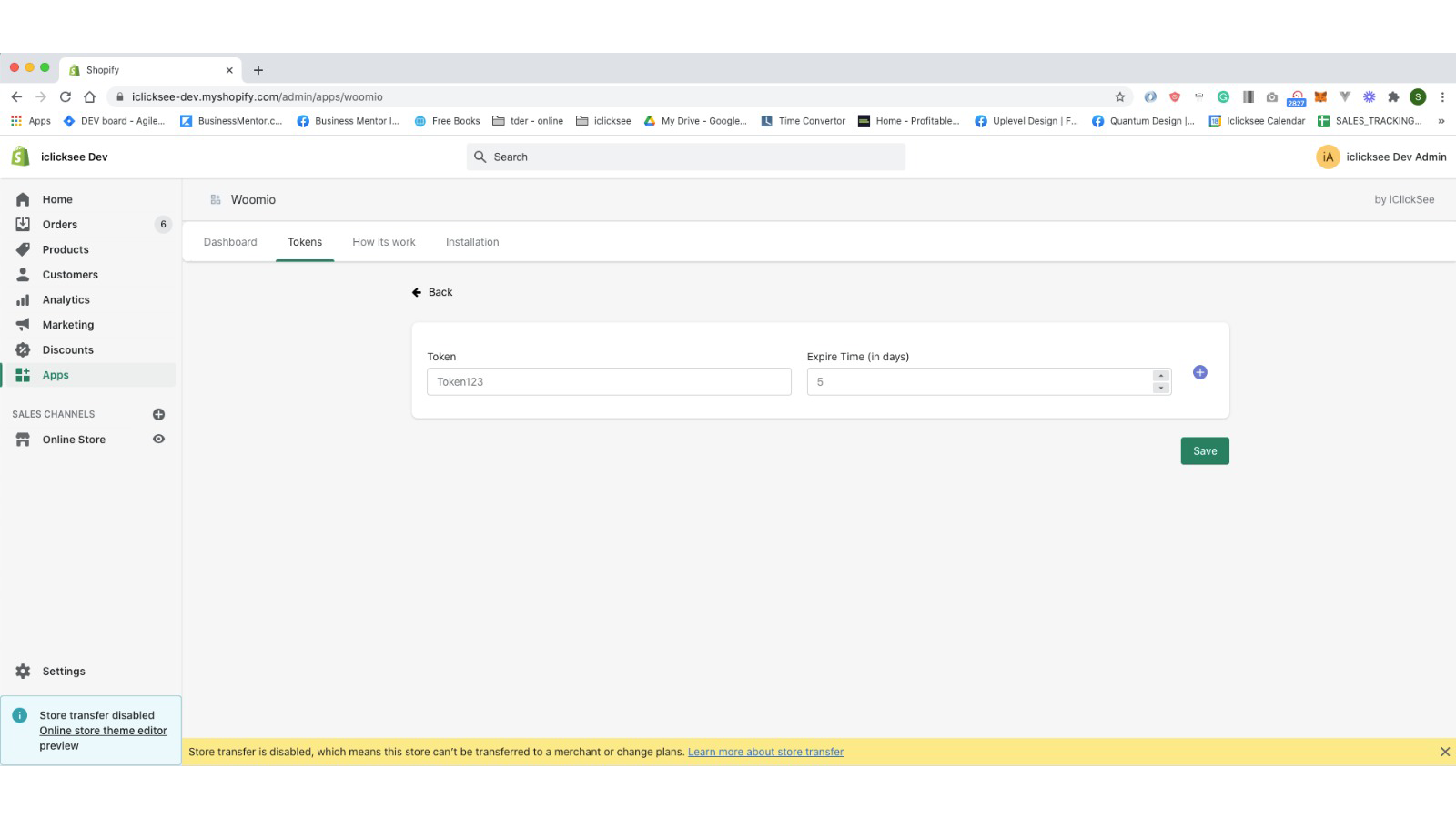Image resolution: width=1456 pixels, height=819 pixels.
Task: Open the iclicksee Dev Admin account menu
Action: click(x=1380, y=157)
